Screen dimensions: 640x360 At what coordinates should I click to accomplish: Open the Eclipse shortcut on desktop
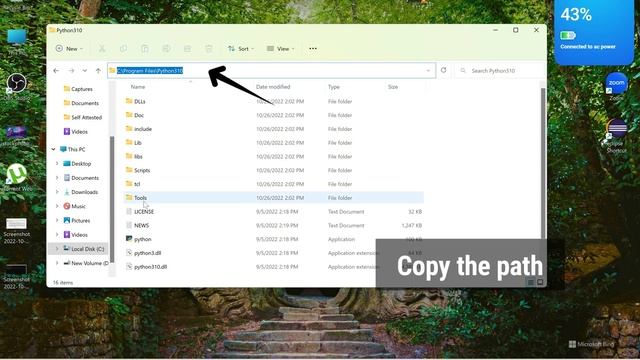[x=616, y=136]
